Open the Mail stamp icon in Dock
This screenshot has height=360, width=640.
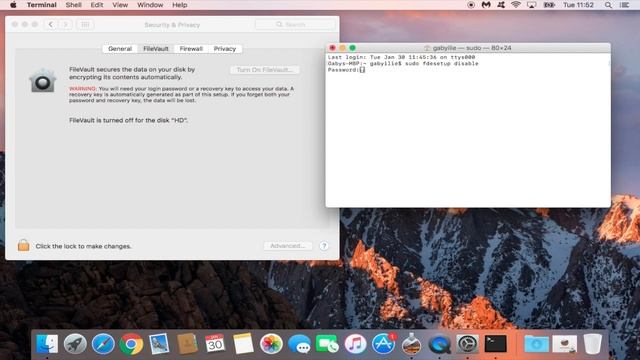159,344
